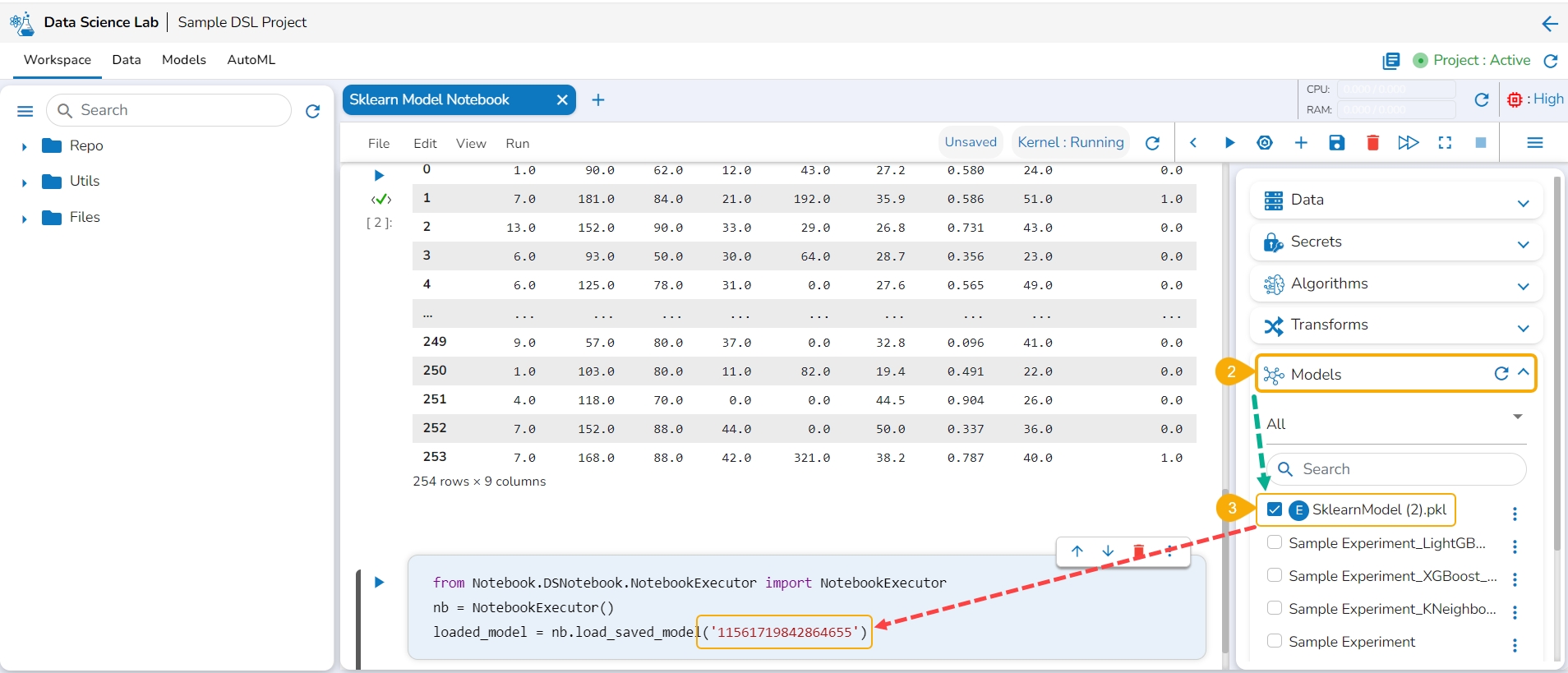Open the Run menu in notebook
The height and width of the screenshot is (673, 1568).
[517, 144]
